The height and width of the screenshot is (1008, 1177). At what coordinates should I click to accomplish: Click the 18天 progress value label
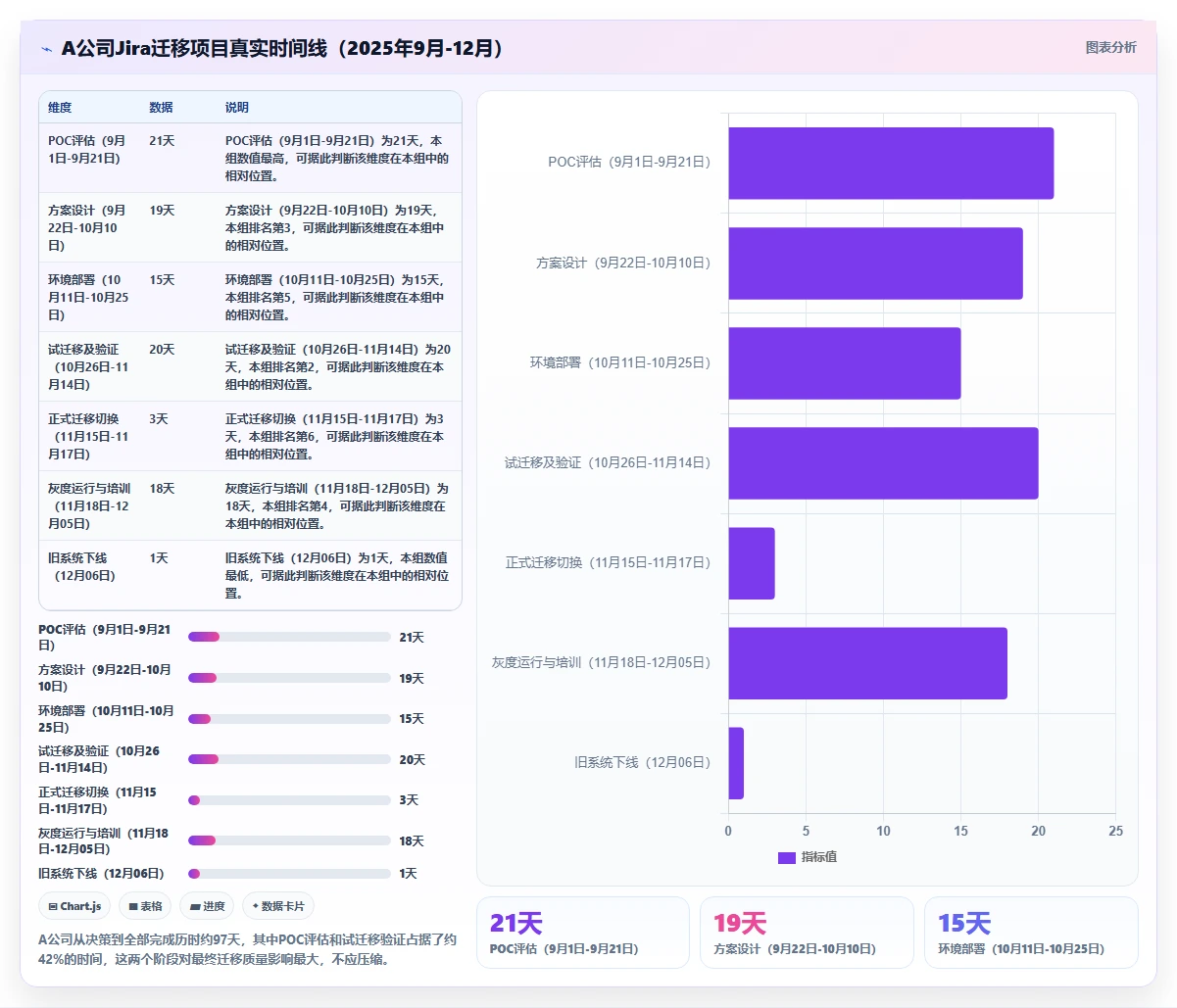[412, 841]
